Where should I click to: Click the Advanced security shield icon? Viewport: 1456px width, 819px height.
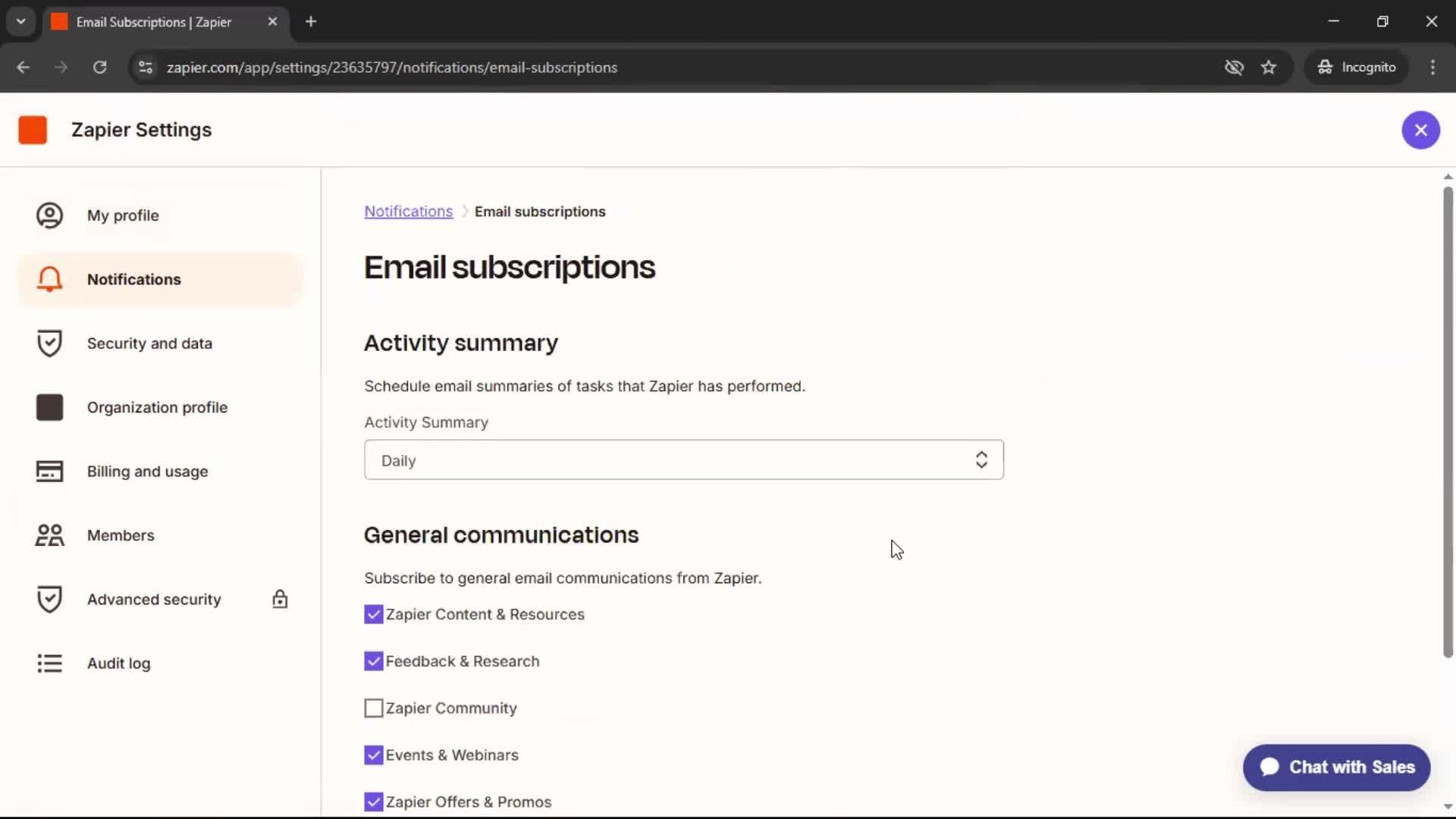click(49, 599)
